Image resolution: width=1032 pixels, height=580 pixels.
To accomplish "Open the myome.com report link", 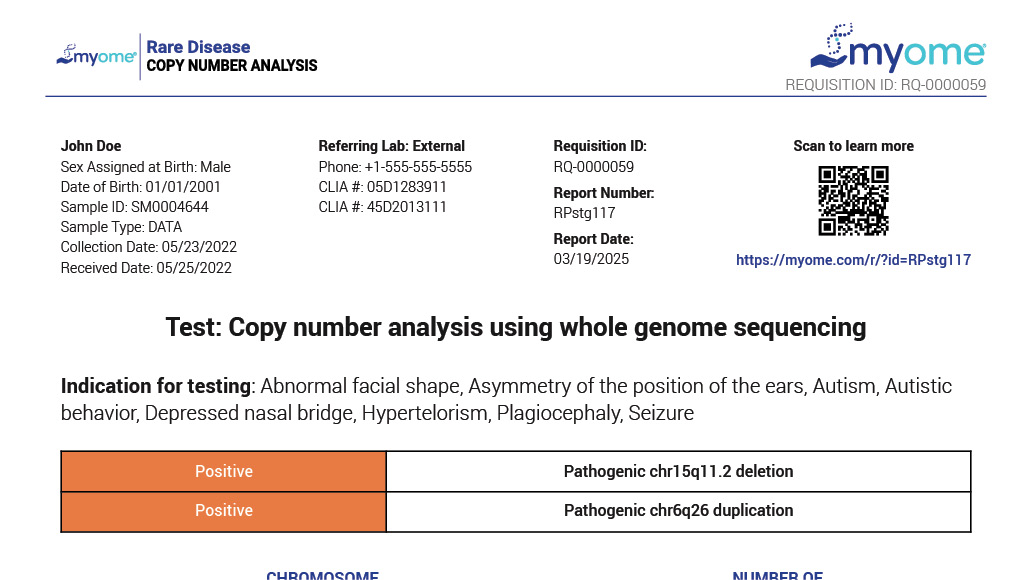I will coord(853,260).
